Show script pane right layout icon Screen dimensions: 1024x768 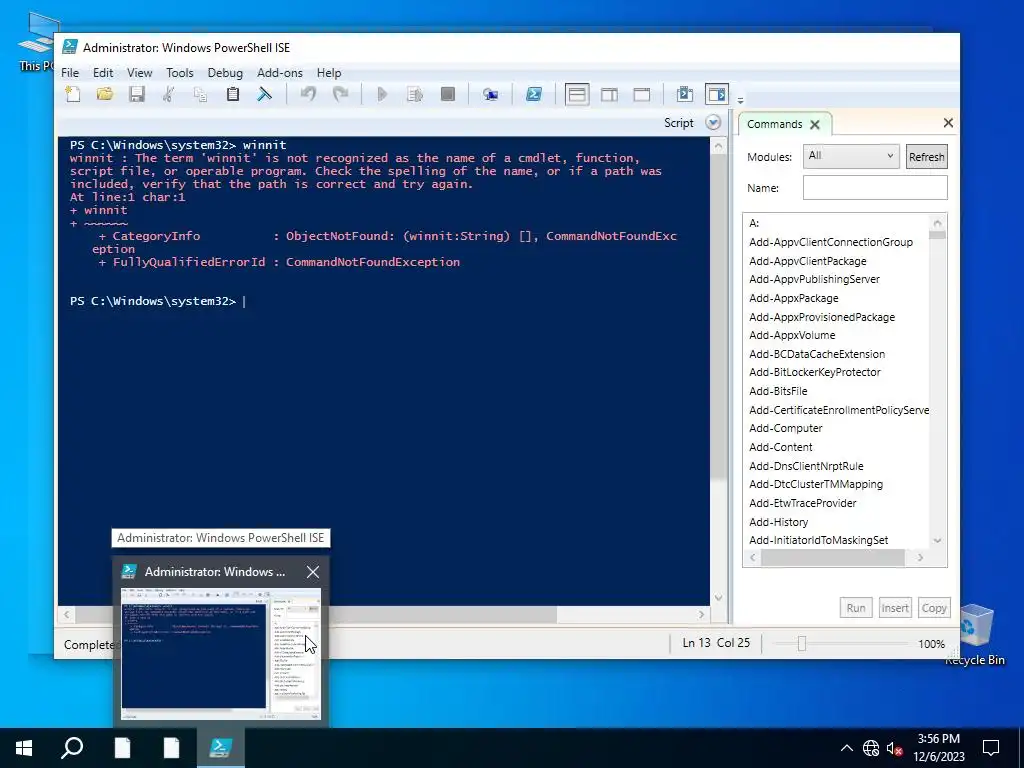point(609,94)
